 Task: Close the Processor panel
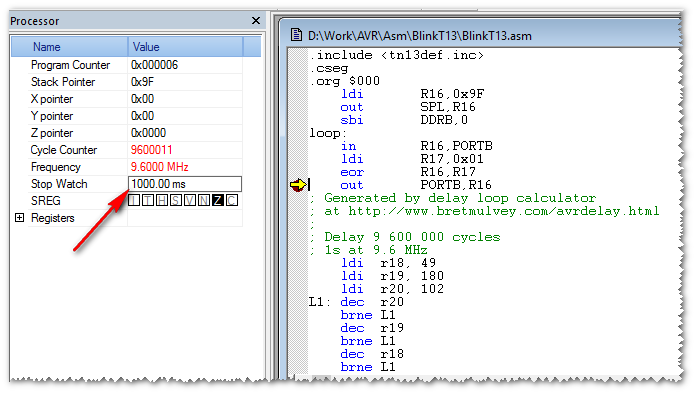coord(255,21)
